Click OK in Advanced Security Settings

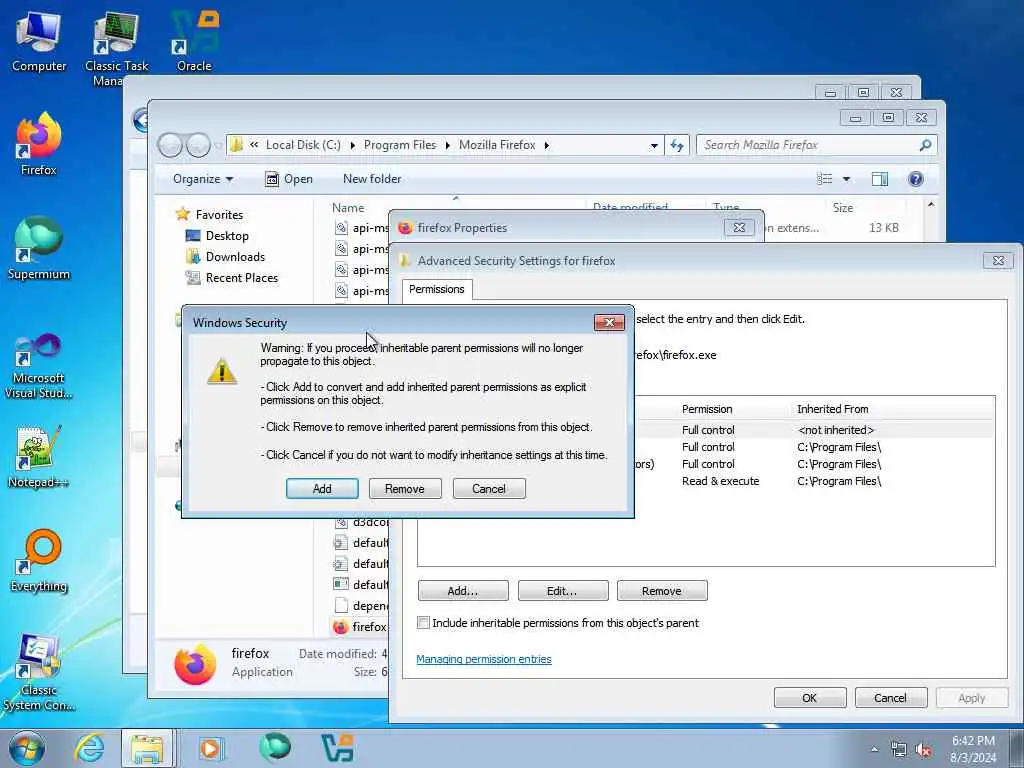pyautogui.click(x=810, y=697)
